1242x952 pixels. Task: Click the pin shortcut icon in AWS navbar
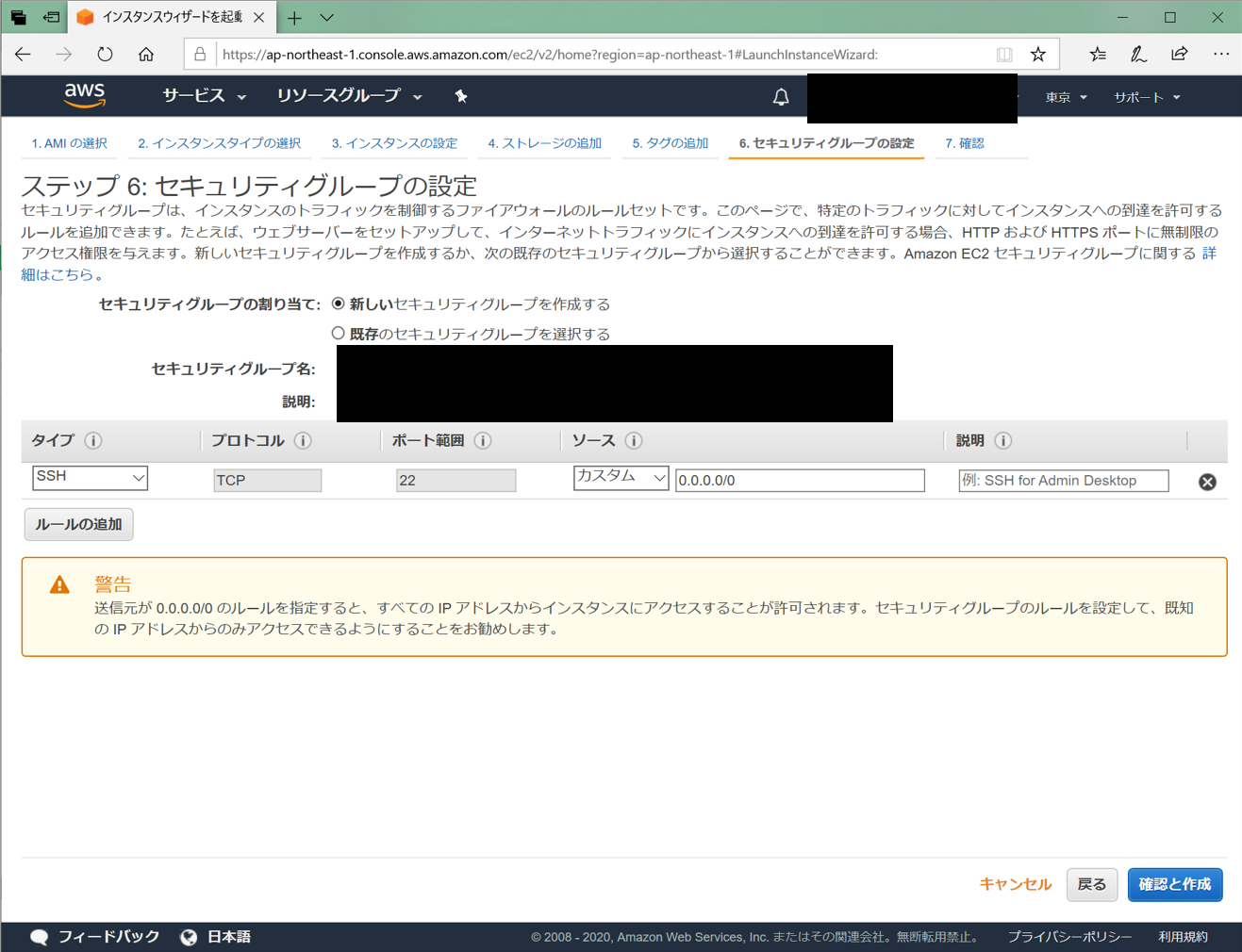pos(461,96)
